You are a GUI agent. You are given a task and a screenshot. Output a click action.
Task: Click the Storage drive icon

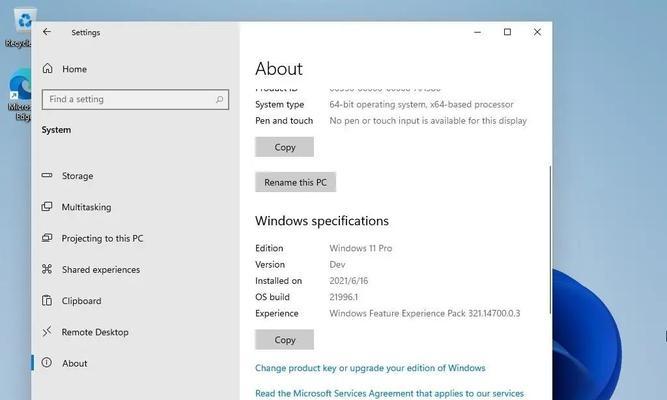pyautogui.click(x=47, y=175)
